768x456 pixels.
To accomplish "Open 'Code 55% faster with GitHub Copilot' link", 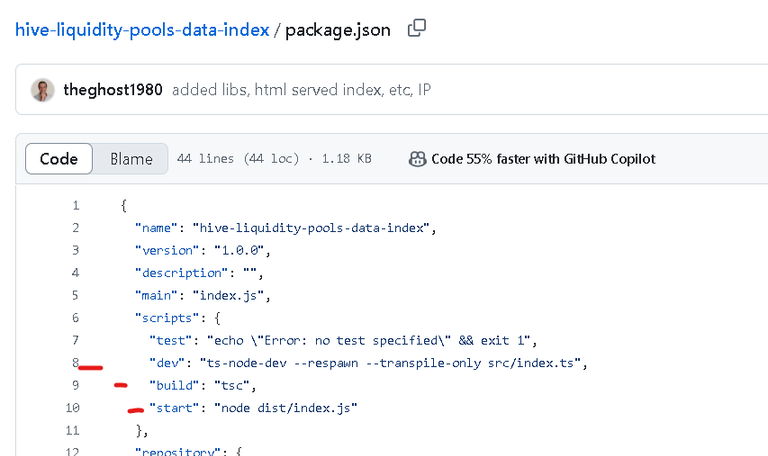I will click(543, 159).
